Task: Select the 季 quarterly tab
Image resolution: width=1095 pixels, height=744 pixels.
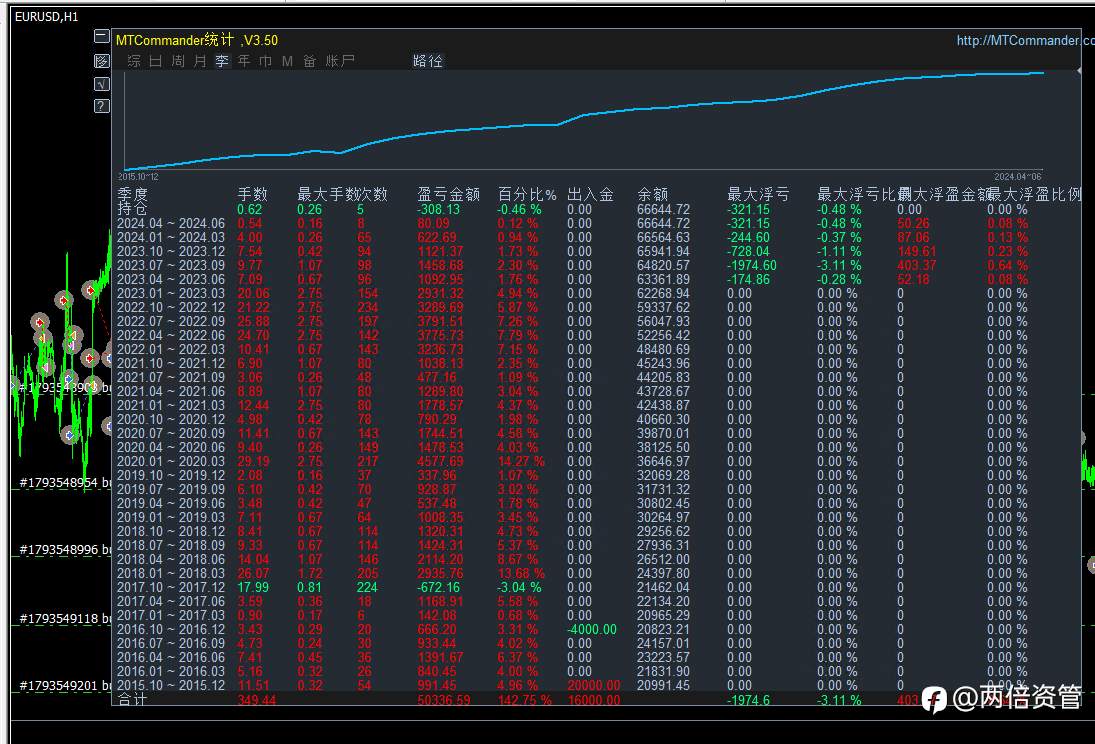Action: tap(222, 61)
